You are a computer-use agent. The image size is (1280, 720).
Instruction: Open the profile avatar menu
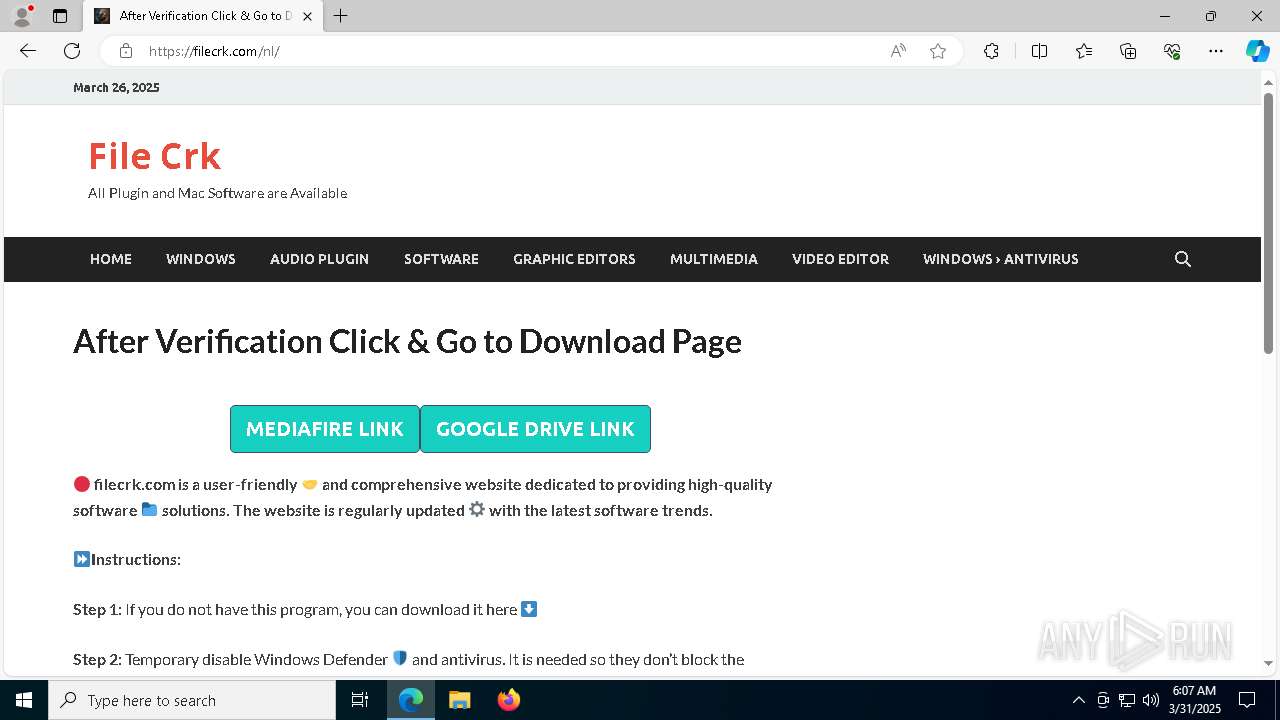pyautogui.click(x=22, y=16)
